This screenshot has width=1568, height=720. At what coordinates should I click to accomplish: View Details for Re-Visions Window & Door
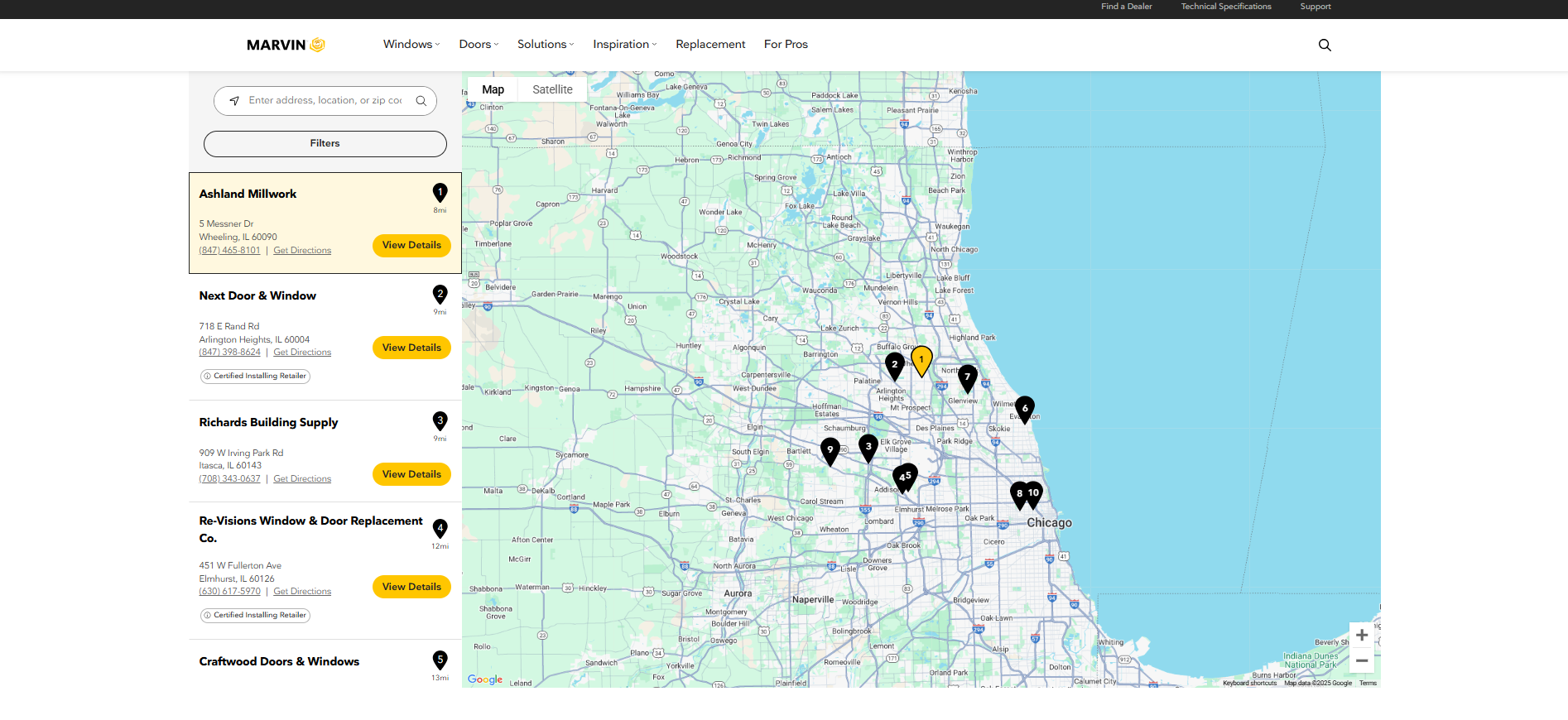pos(411,587)
